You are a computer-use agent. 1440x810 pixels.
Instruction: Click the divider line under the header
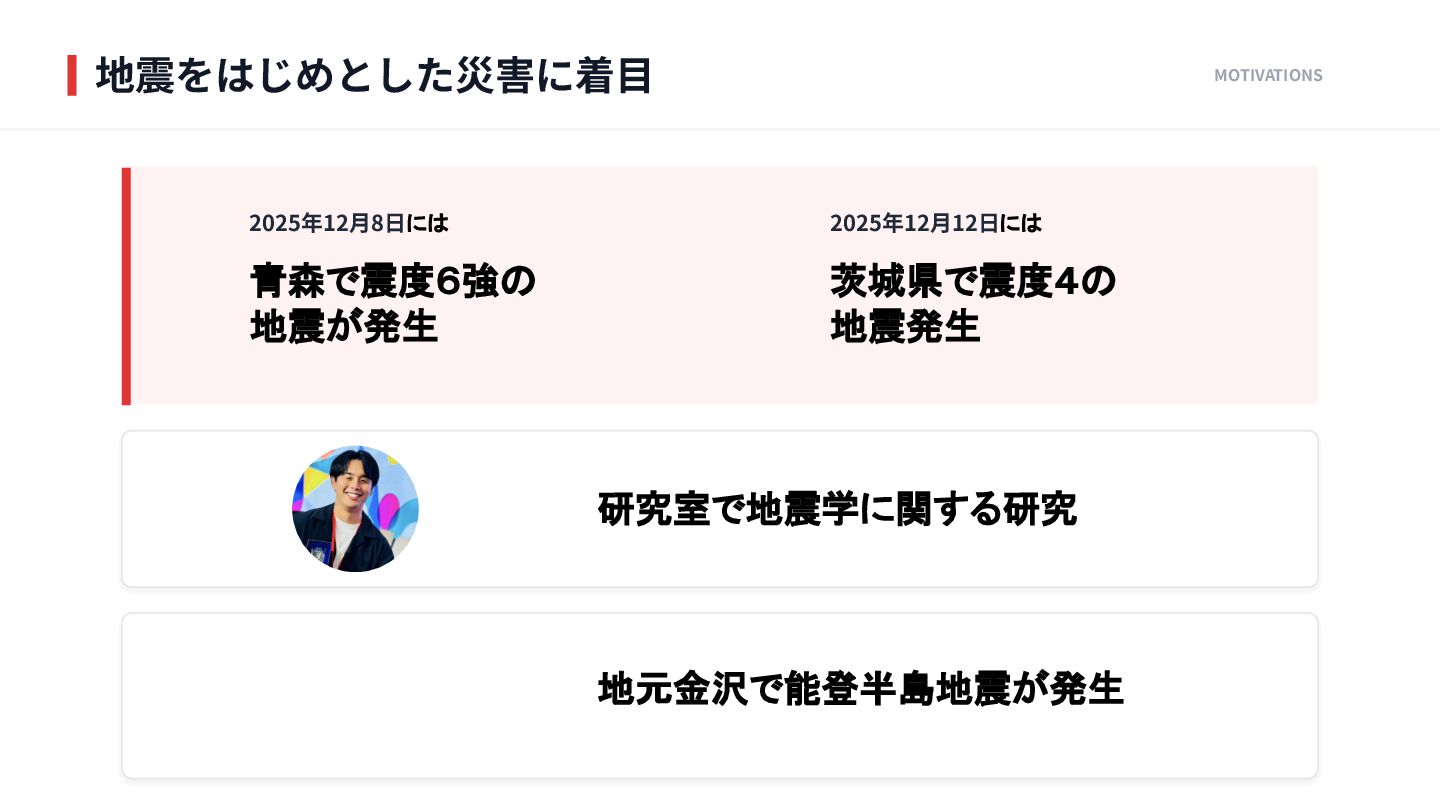[x=720, y=129]
